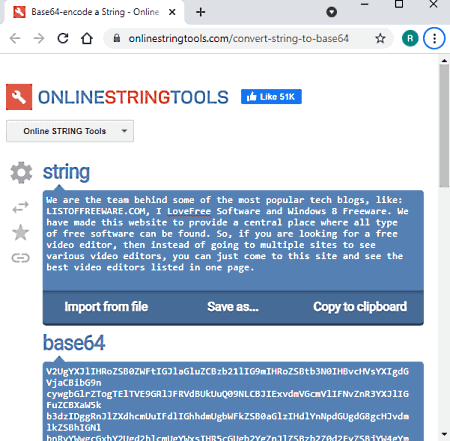The width and height of the screenshot is (450, 441).
Task: Click the scrollbar down arrow
Action: click(x=444, y=434)
